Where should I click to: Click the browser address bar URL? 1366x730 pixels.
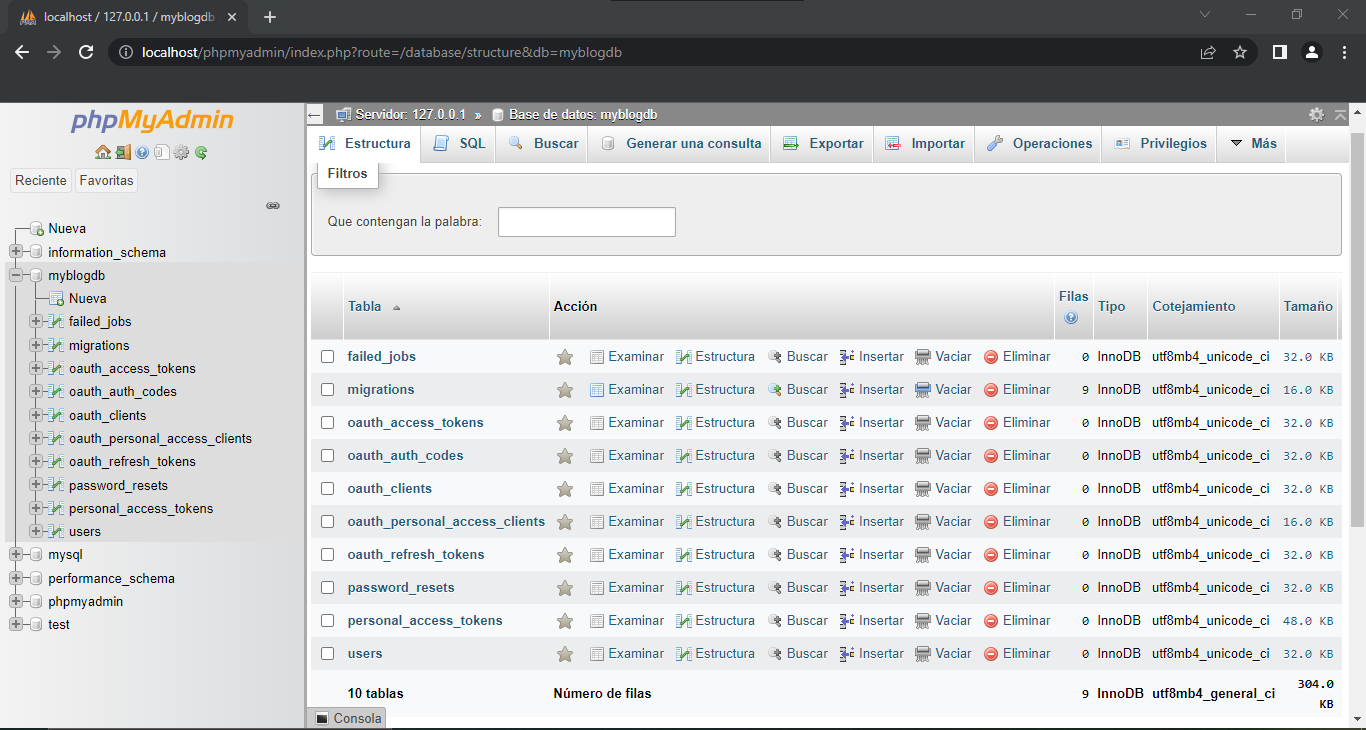(x=382, y=52)
